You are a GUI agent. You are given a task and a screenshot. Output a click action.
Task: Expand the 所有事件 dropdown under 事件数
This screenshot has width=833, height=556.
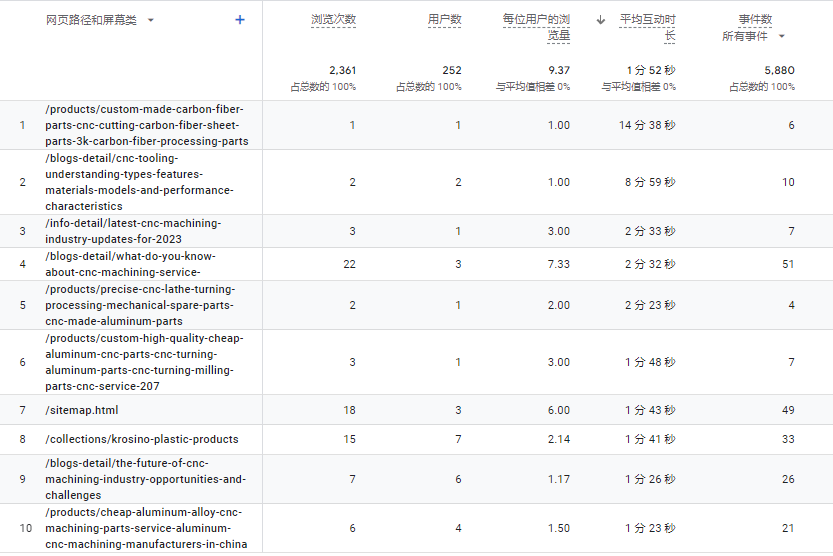[x=781, y=37]
